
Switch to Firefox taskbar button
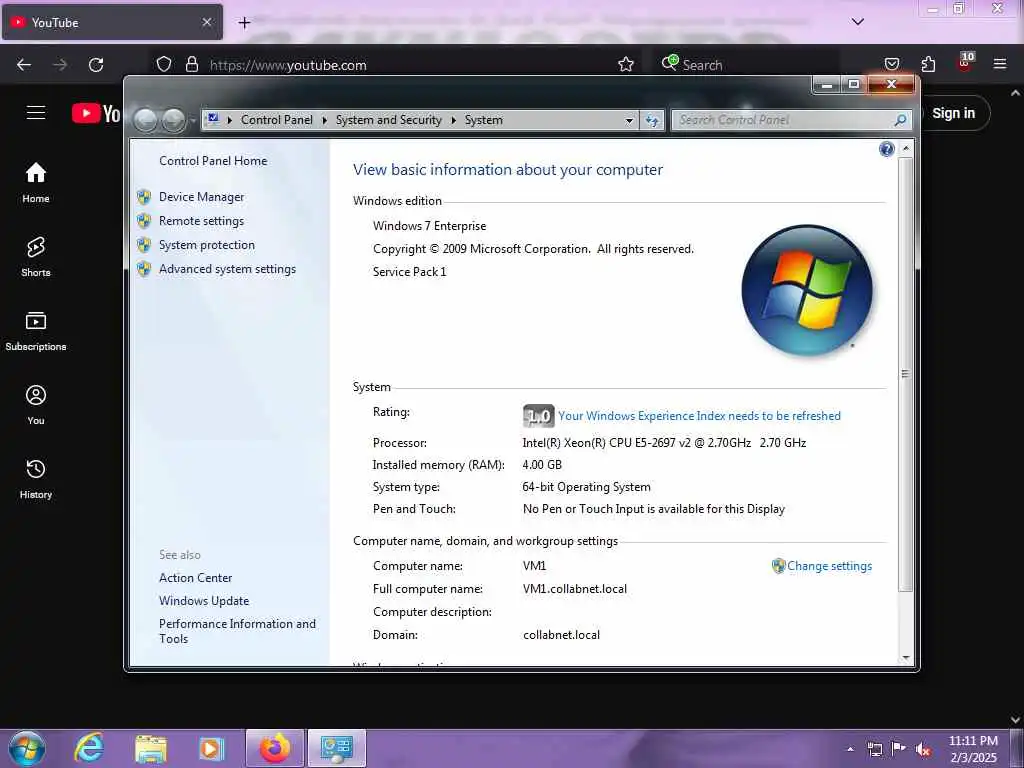pos(275,748)
